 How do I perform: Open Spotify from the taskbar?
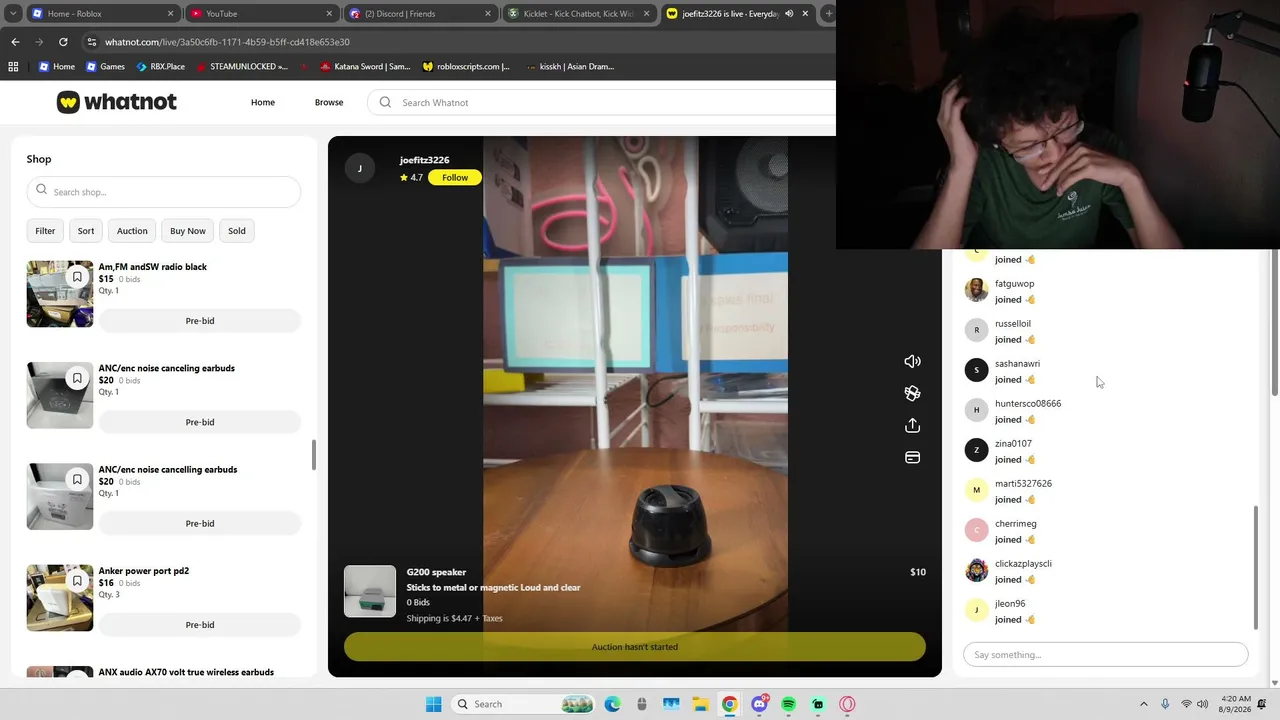pyautogui.click(x=788, y=704)
